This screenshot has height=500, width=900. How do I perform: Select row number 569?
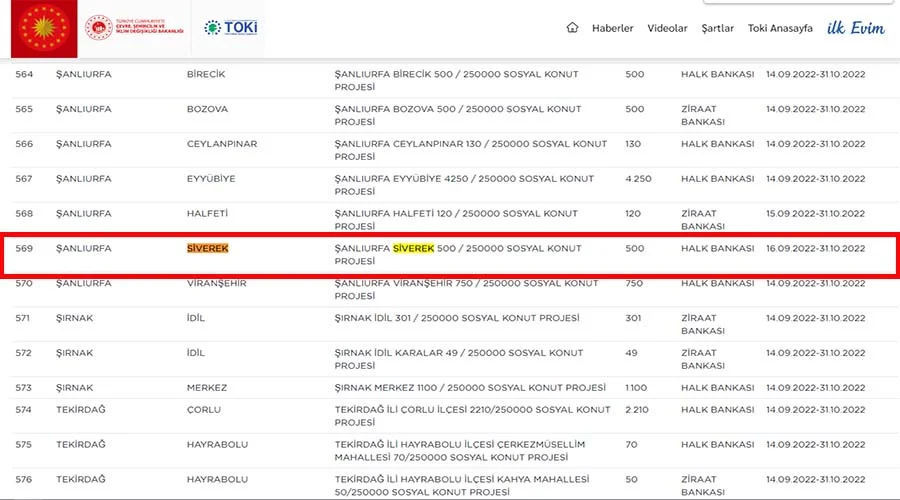click(24, 249)
